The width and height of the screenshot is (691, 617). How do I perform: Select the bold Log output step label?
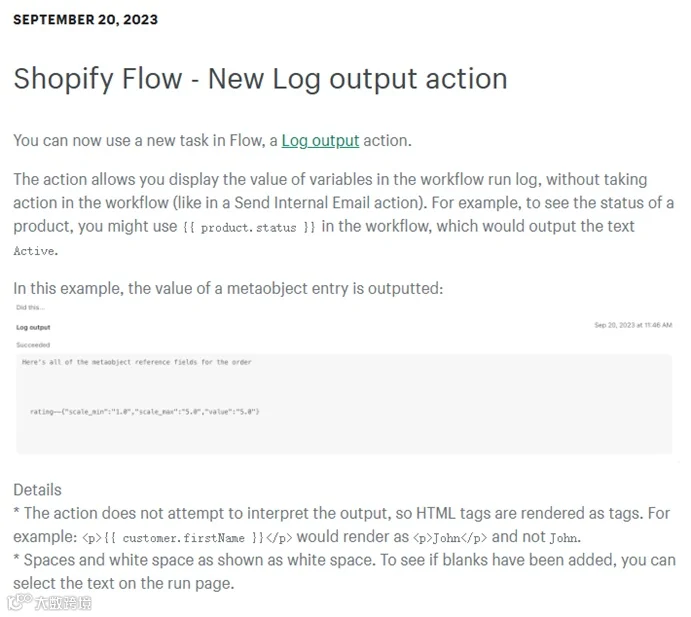pos(33,327)
